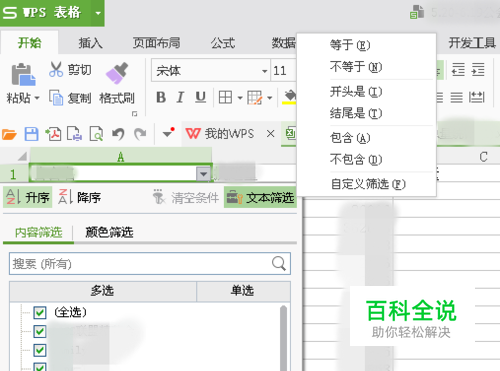Click the WPS spreadsheet document tab icon
The height and width of the screenshot is (371, 500).
[x=290, y=133]
